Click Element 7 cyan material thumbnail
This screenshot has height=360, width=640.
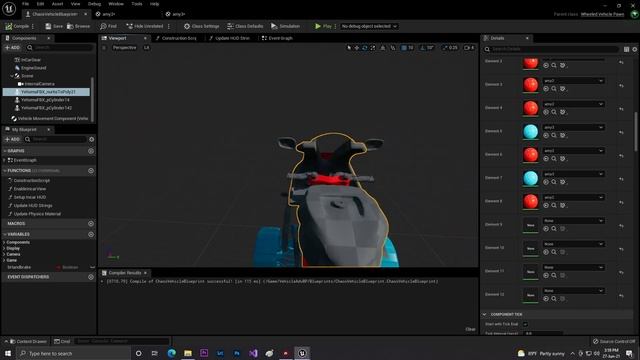pos(531,178)
